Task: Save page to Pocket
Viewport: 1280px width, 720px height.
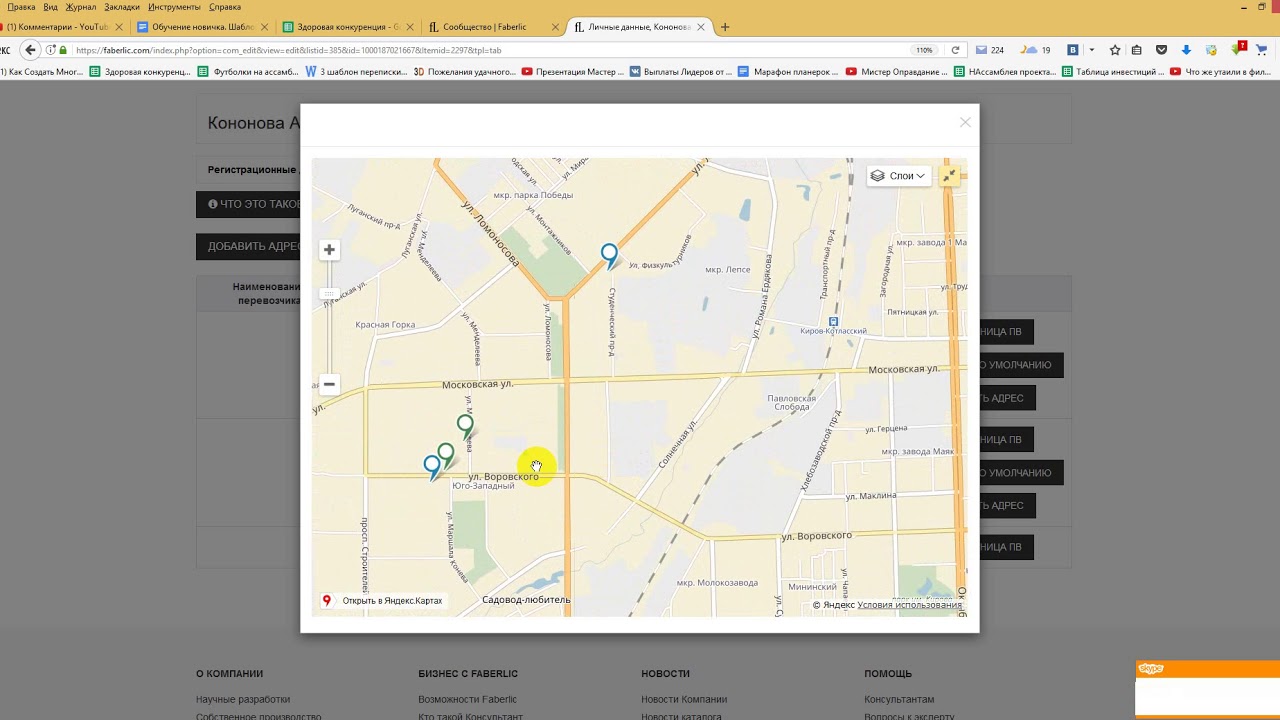Action: tap(1161, 50)
